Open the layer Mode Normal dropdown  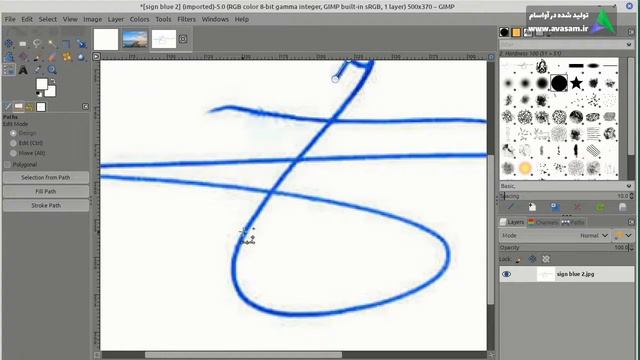coord(555,236)
